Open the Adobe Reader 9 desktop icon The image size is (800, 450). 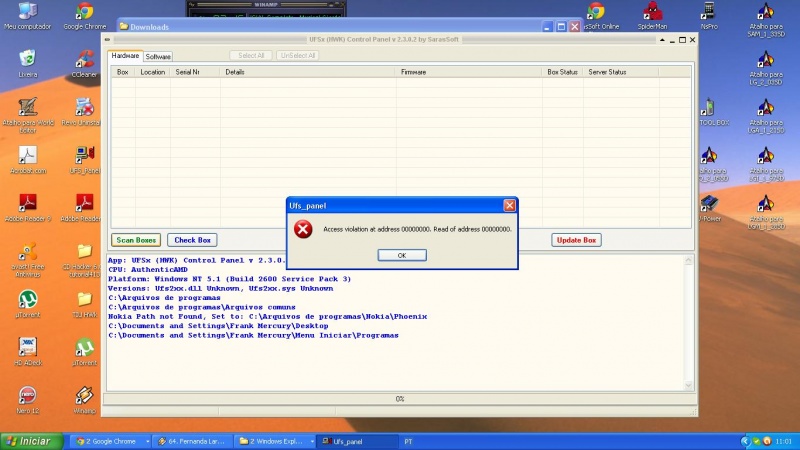click(x=28, y=208)
